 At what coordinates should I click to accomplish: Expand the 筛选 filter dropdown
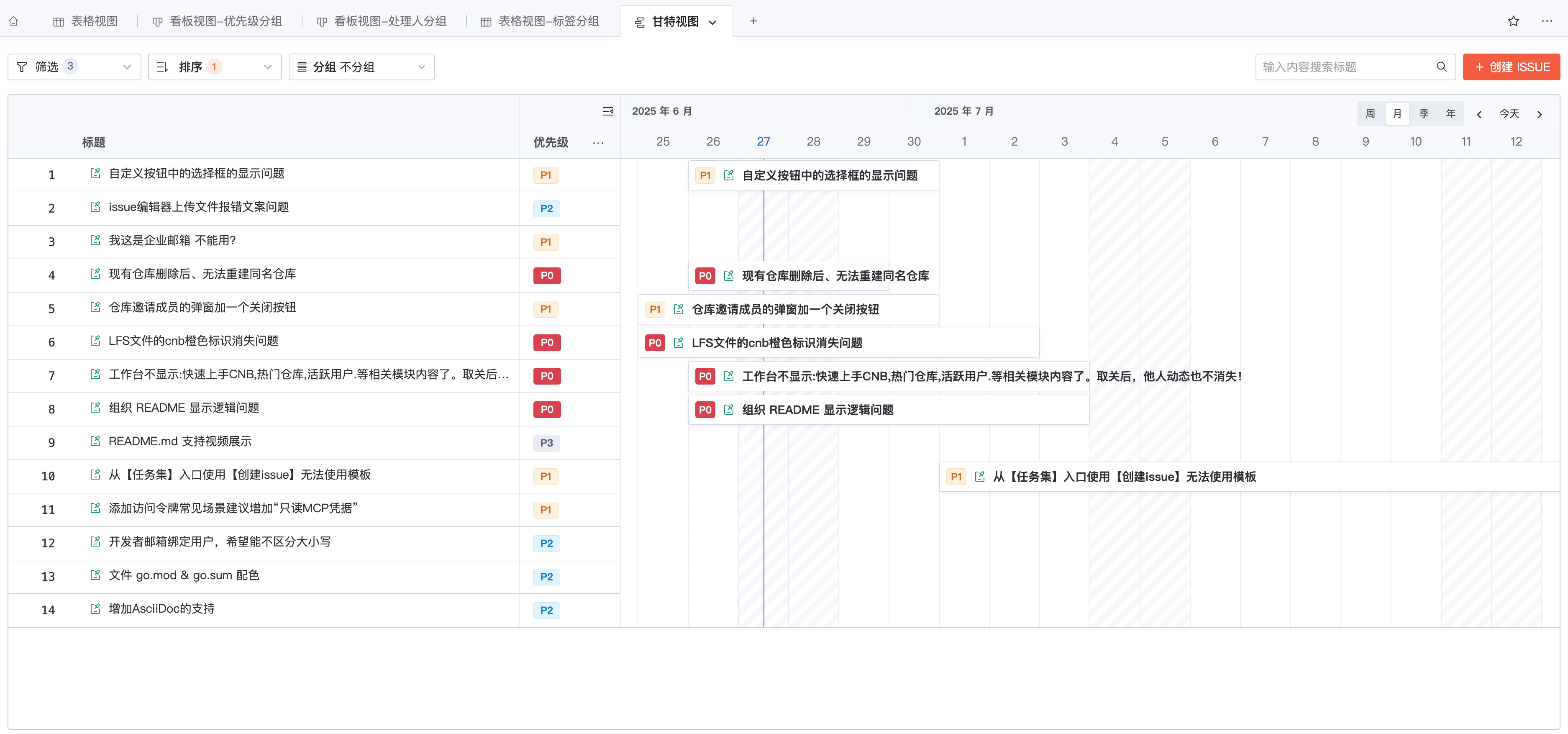(x=74, y=67)
